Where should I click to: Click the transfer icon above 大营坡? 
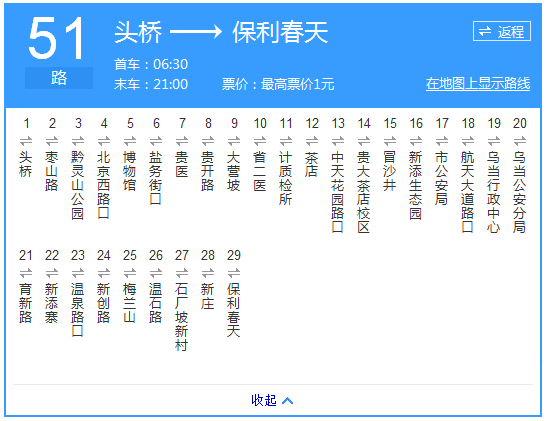[234, 141]
